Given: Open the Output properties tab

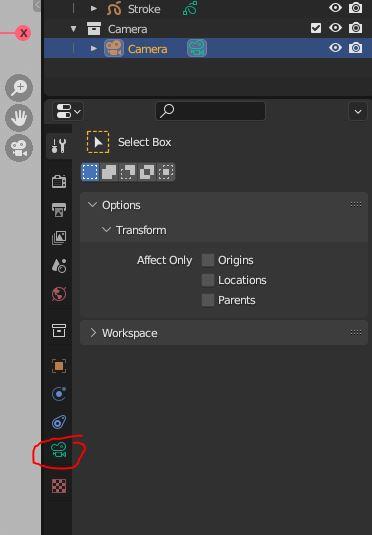Looking at the screenshot, I should (59, 209).
